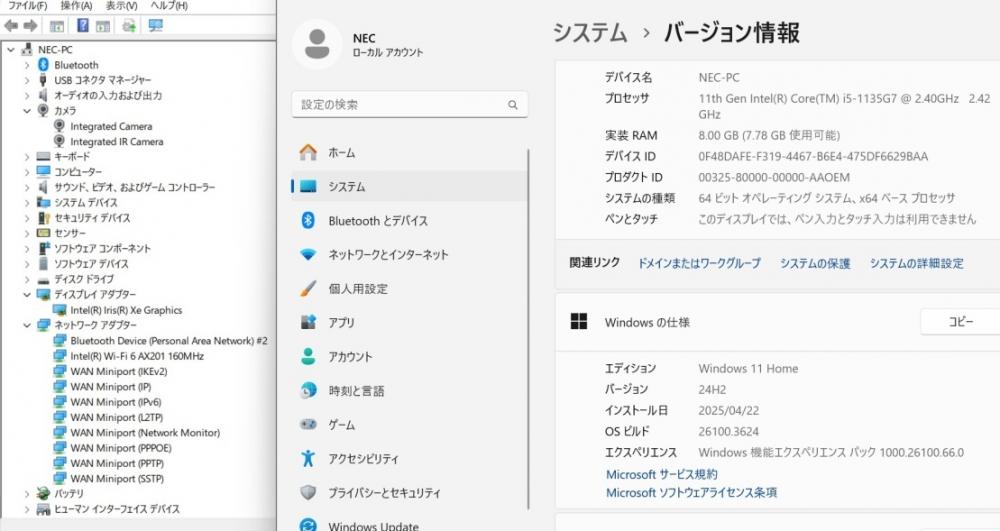Select Integrated Camera device icon

59,126
